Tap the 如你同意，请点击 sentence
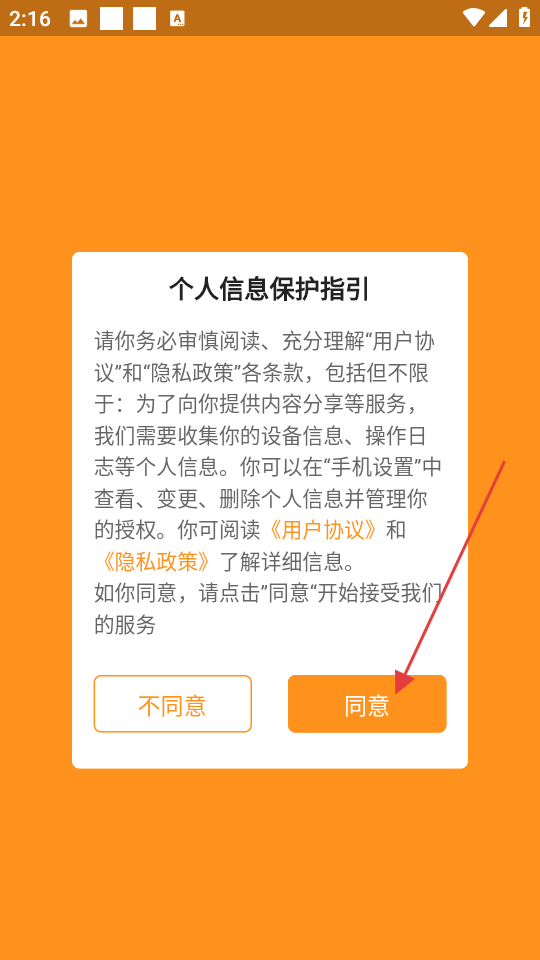 coord(177,593)
